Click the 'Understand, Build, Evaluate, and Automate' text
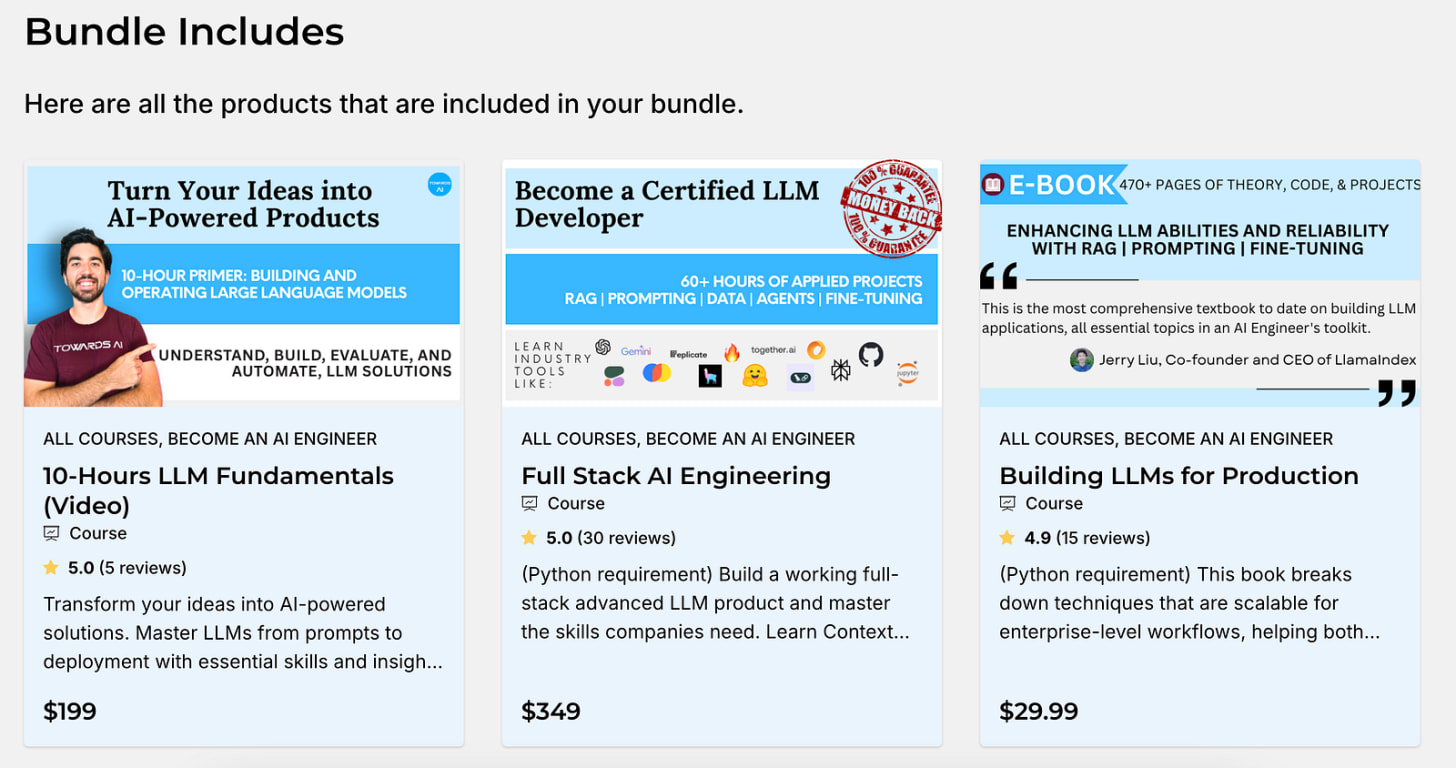Viewport: 1456px width, 768px height. [305, 363]
